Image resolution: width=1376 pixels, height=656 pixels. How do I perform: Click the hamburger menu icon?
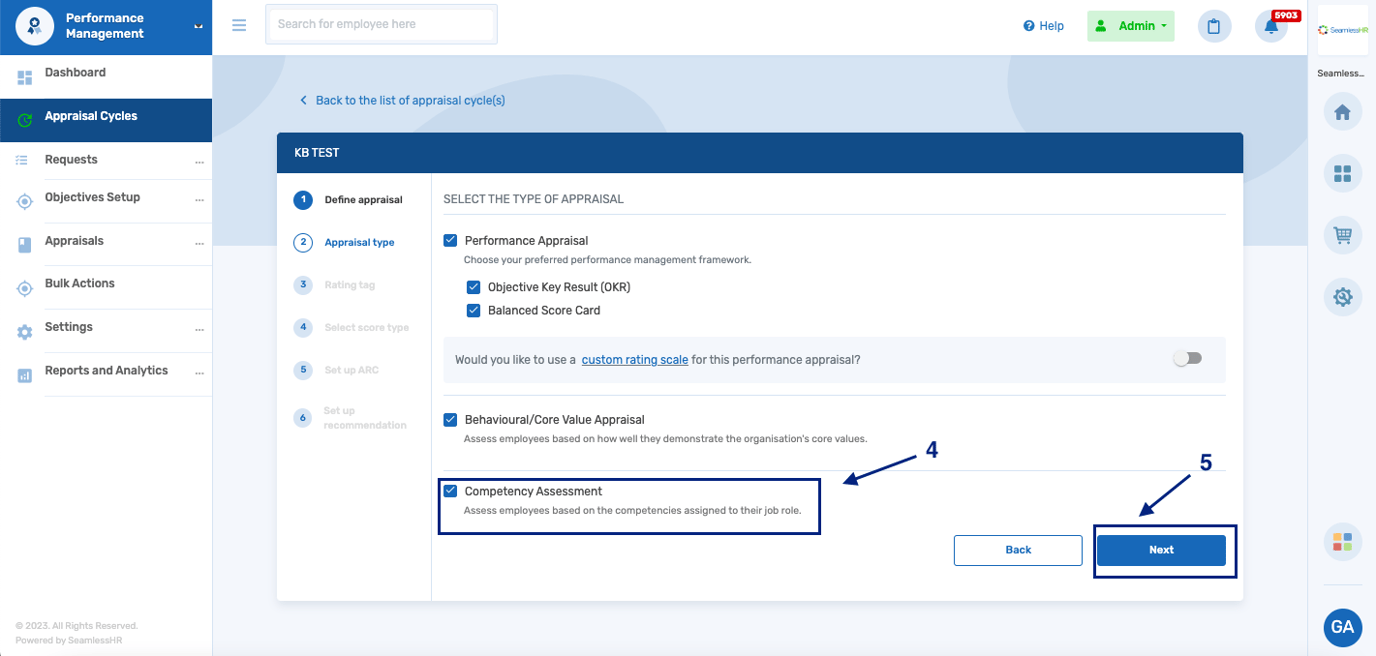pos(239,25)
